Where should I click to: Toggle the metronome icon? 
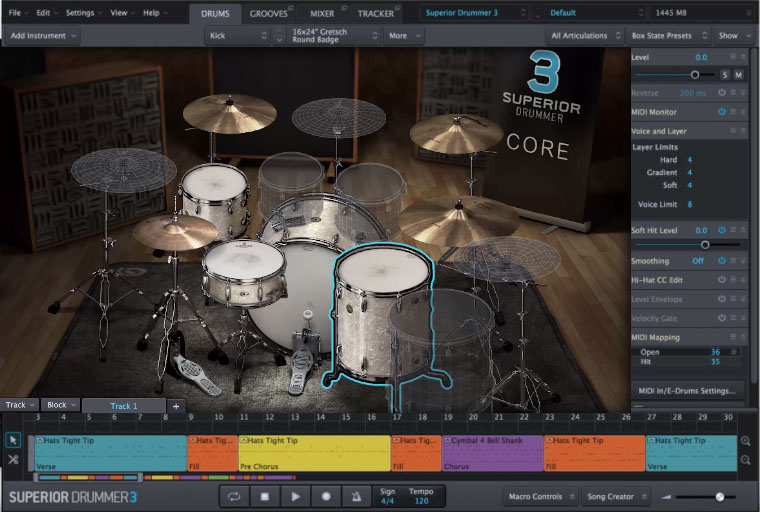[x=356, y=496]
